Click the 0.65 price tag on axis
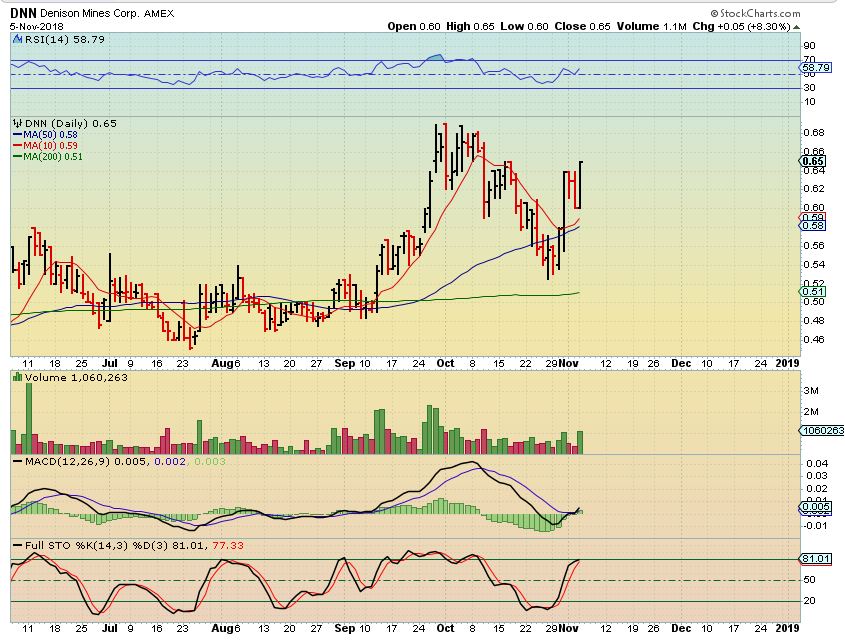This screenshot has width=845, height=640. [x=813, y=161]
